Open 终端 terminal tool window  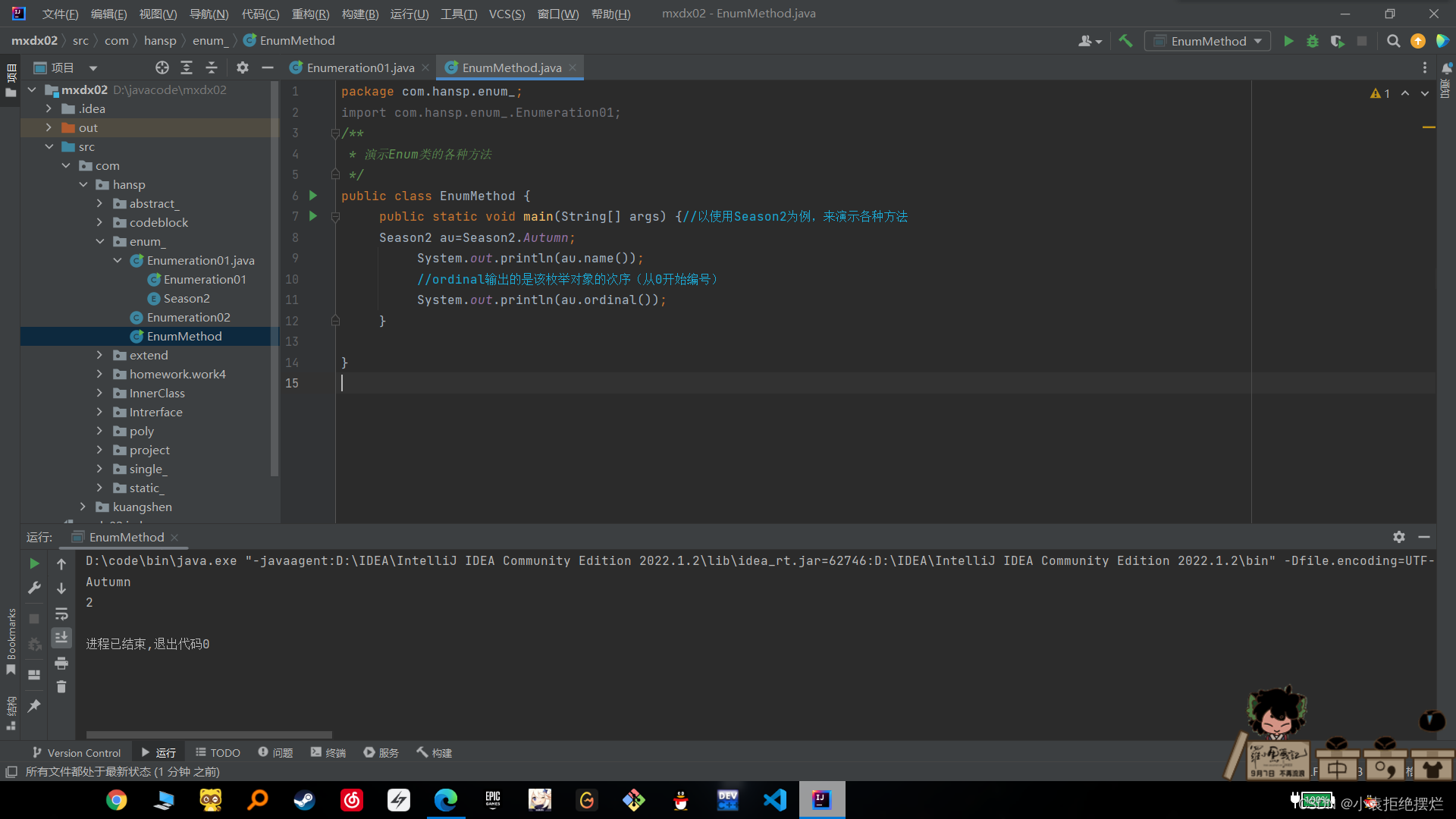(328, 752)
